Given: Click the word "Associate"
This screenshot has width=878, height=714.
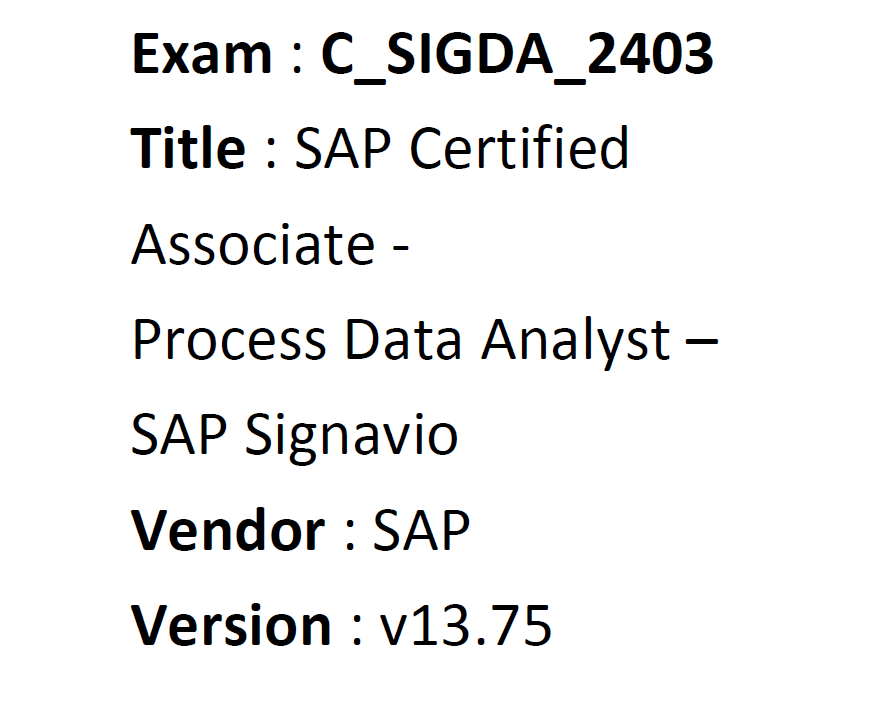Looking at the screenshot, I should coord(253,244).
